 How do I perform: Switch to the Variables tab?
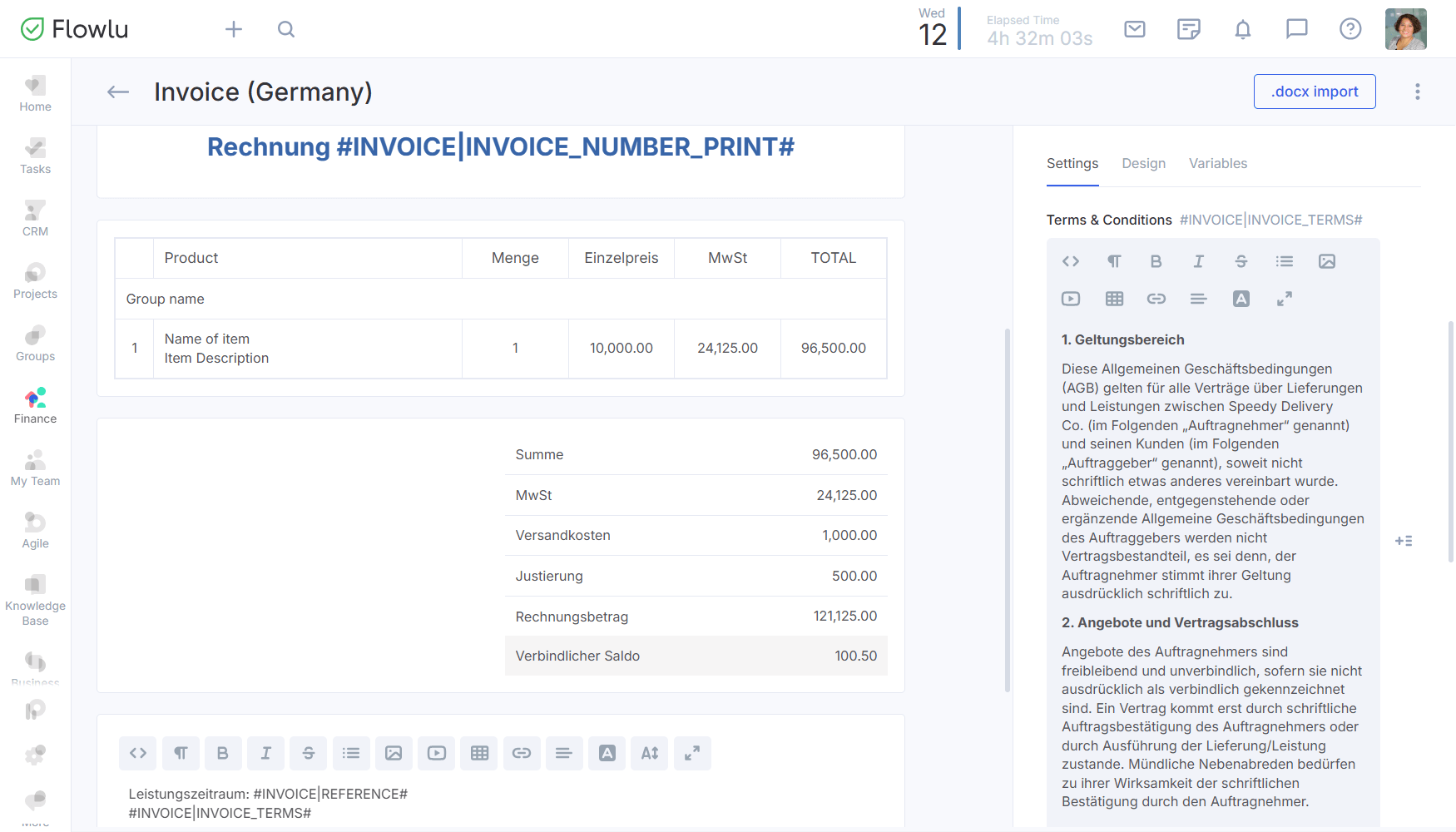click(1217, 163)
